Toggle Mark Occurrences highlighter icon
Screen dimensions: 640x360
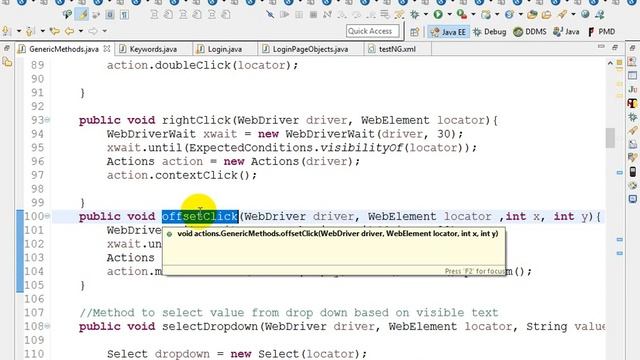point(83,15)
